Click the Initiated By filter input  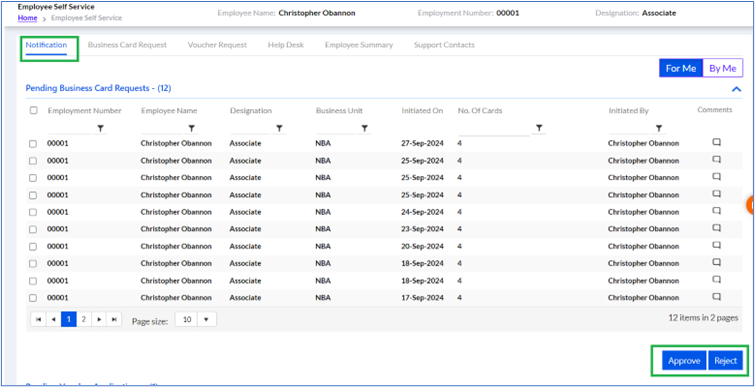(629, 129)
